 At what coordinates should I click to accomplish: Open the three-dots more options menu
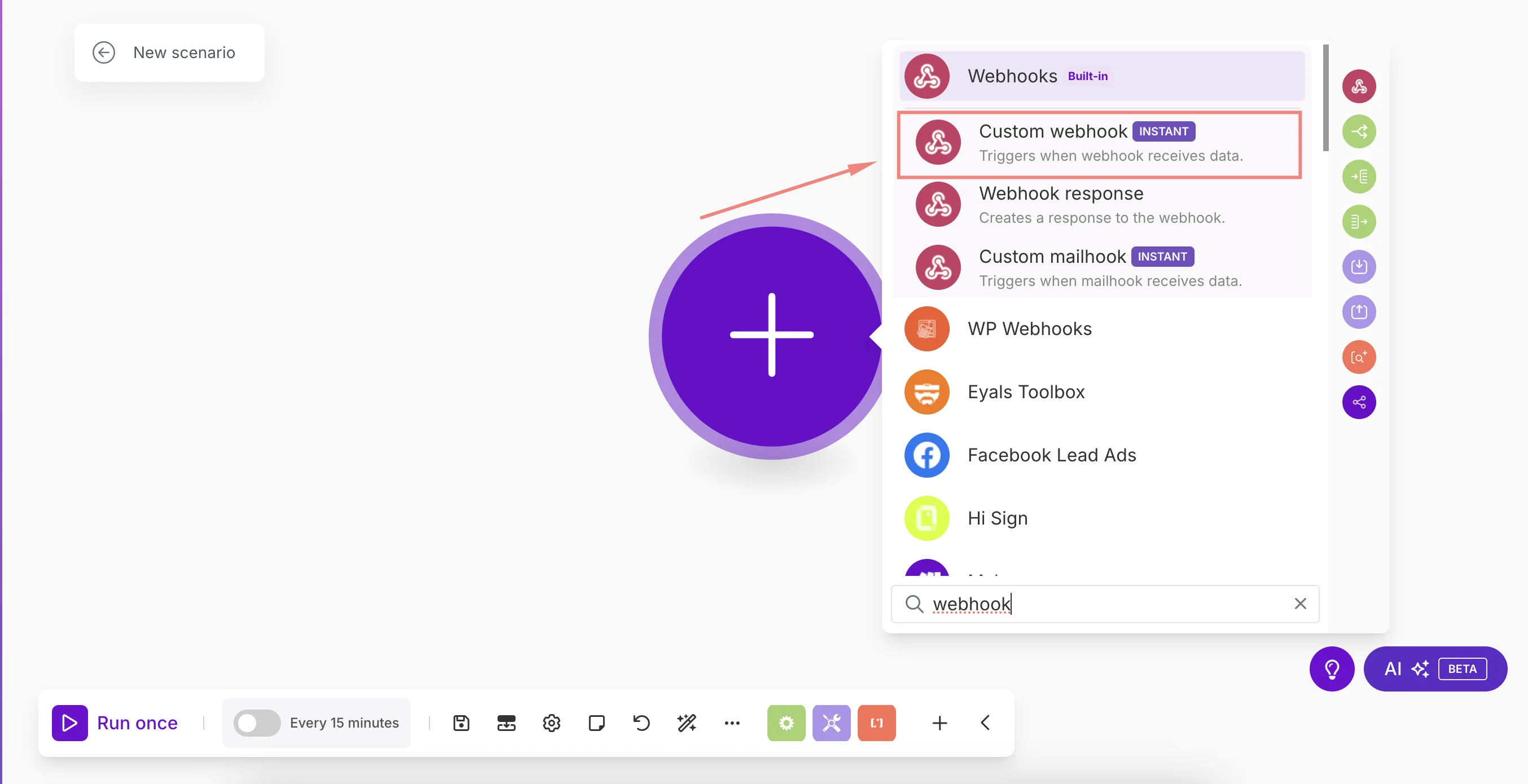pyautogui.click(x=732, y=723)
